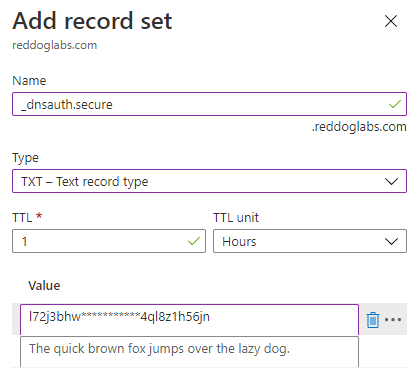This screenshot has height=382, width=417.
Task: Click the TTL label with required asterisk
Action: (x=27, y=217)
